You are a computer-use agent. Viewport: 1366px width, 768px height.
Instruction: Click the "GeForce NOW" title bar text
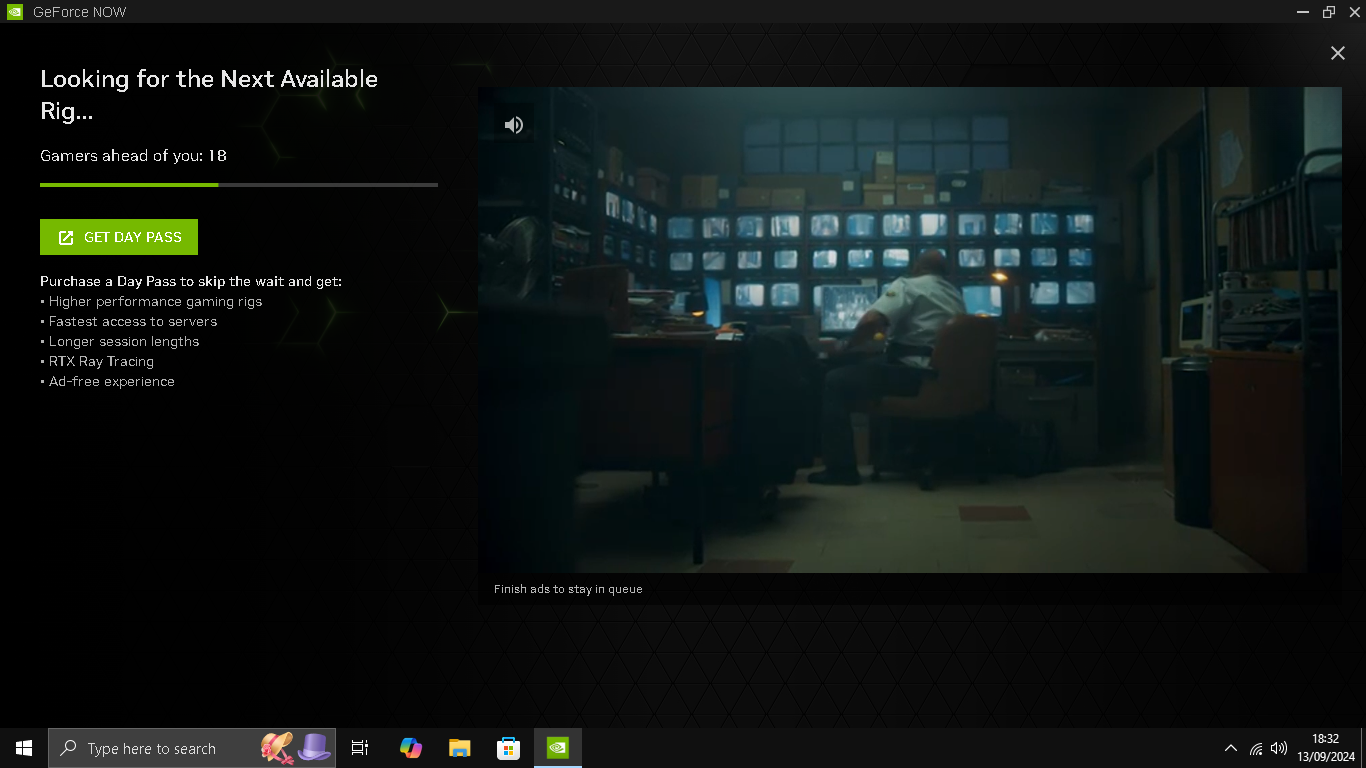[x=80, y=12]
